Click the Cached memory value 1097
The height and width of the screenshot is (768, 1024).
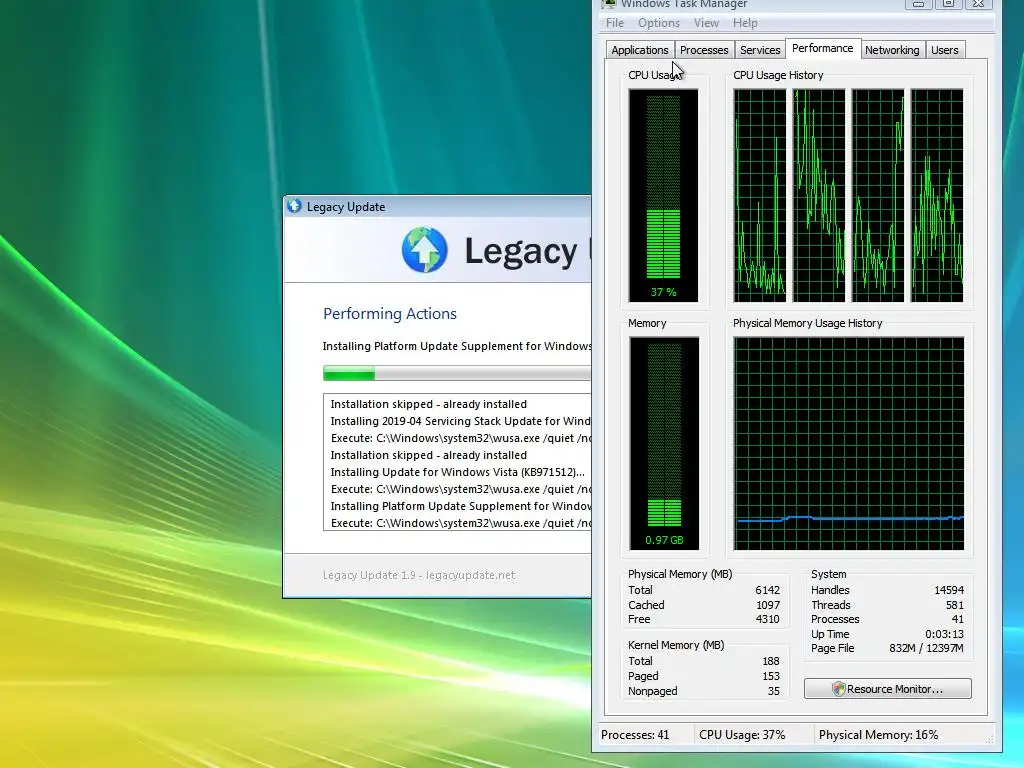pos(768,605)
